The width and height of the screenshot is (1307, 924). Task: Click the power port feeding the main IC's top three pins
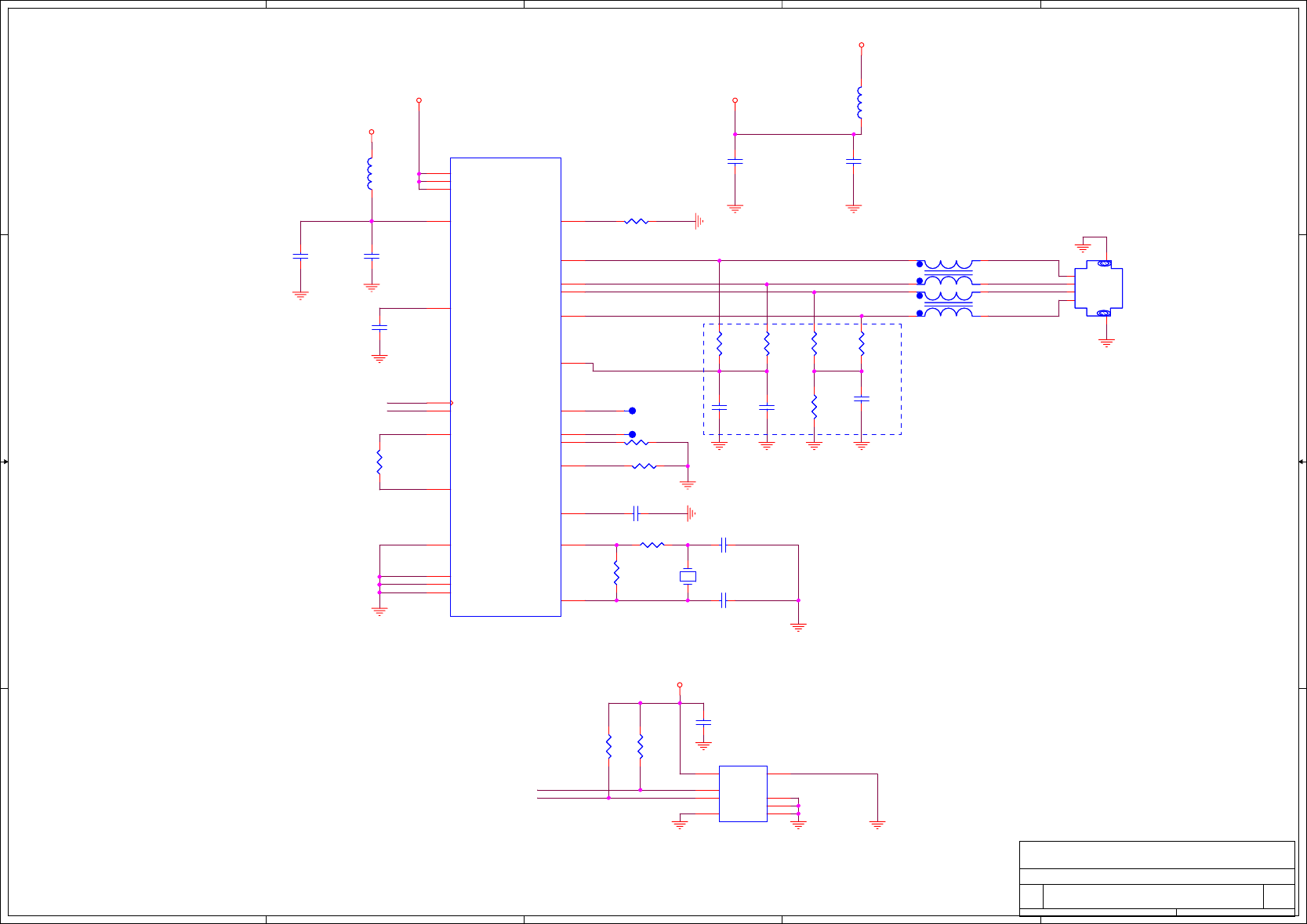[x=419, y=100]
